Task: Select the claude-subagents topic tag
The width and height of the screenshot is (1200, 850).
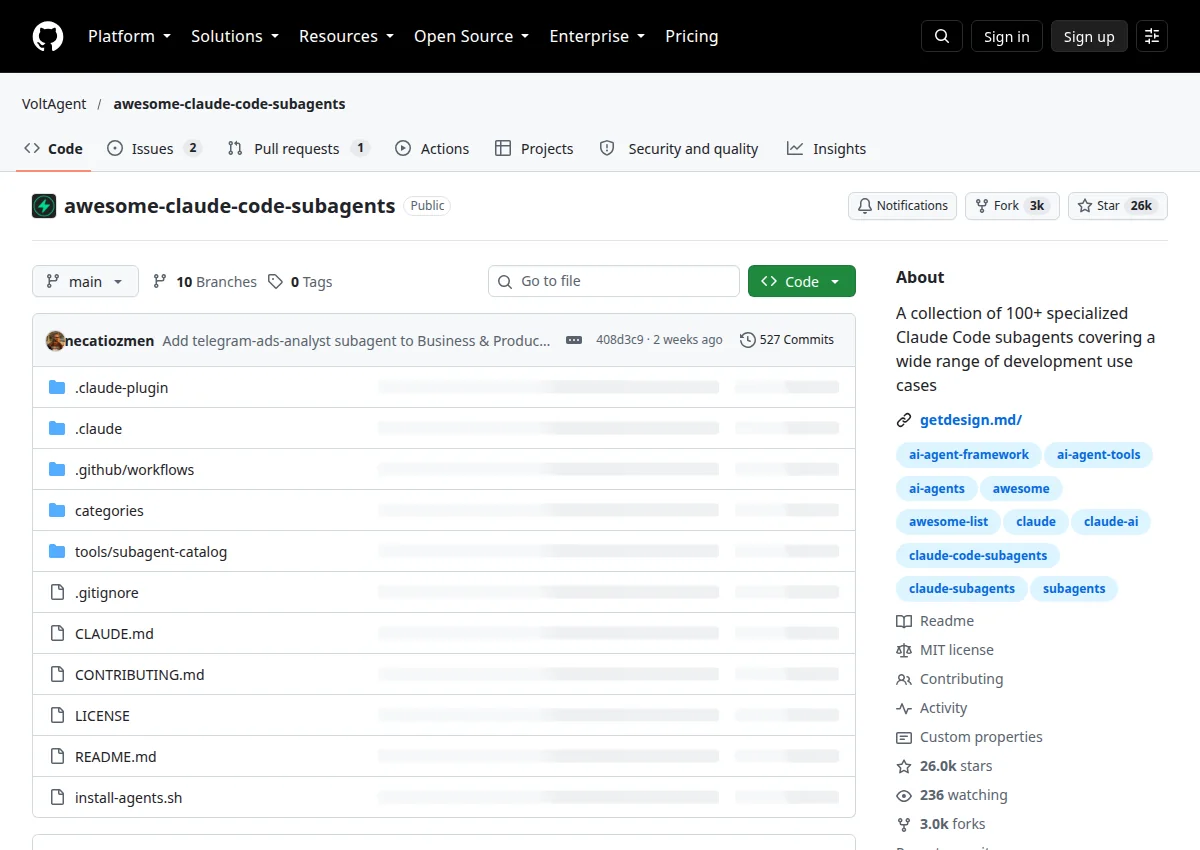Action: [962, 588]
